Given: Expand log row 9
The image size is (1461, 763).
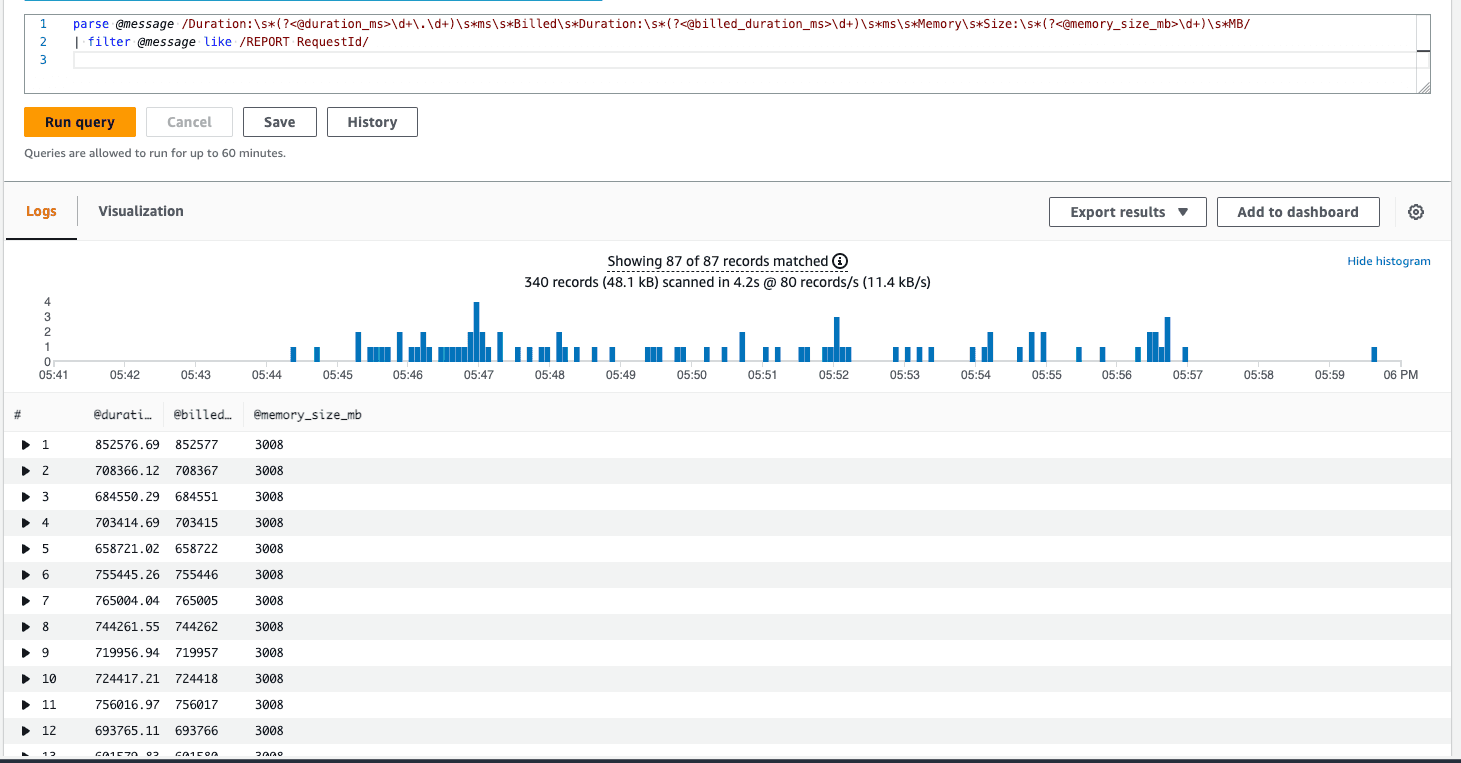Looking at the screenshot, I should click(x=26, y=652).
